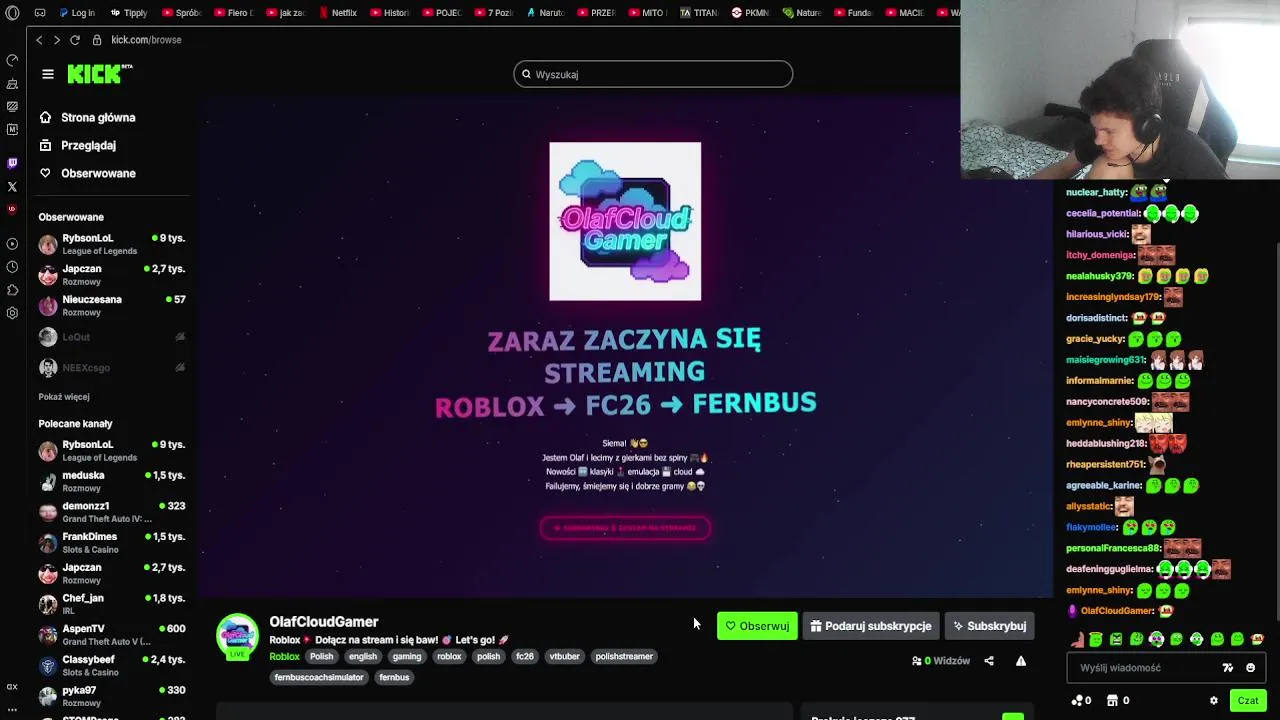Viewport: 1280px width, 720px height.
Task: Open followed channel Nieuczesana
Action: click(112, 305)
